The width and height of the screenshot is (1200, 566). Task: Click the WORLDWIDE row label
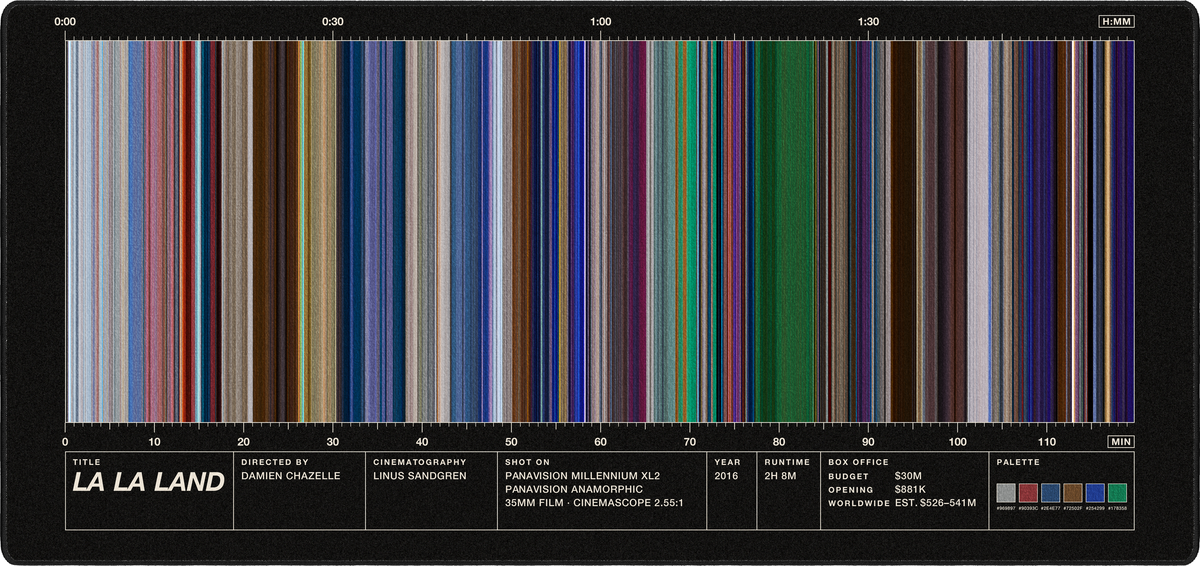coord(858,503)
